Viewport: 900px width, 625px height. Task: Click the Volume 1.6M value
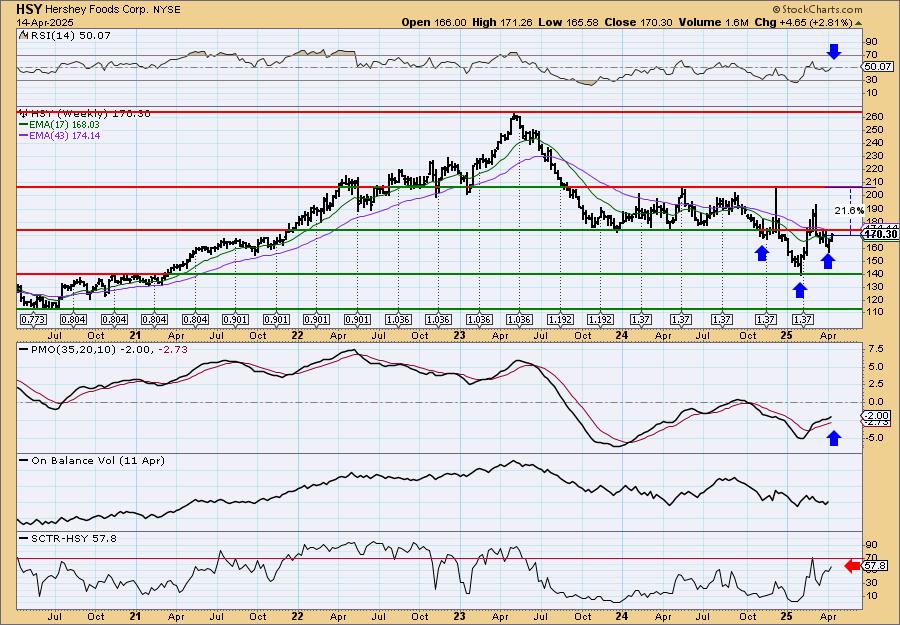point(713,22)
